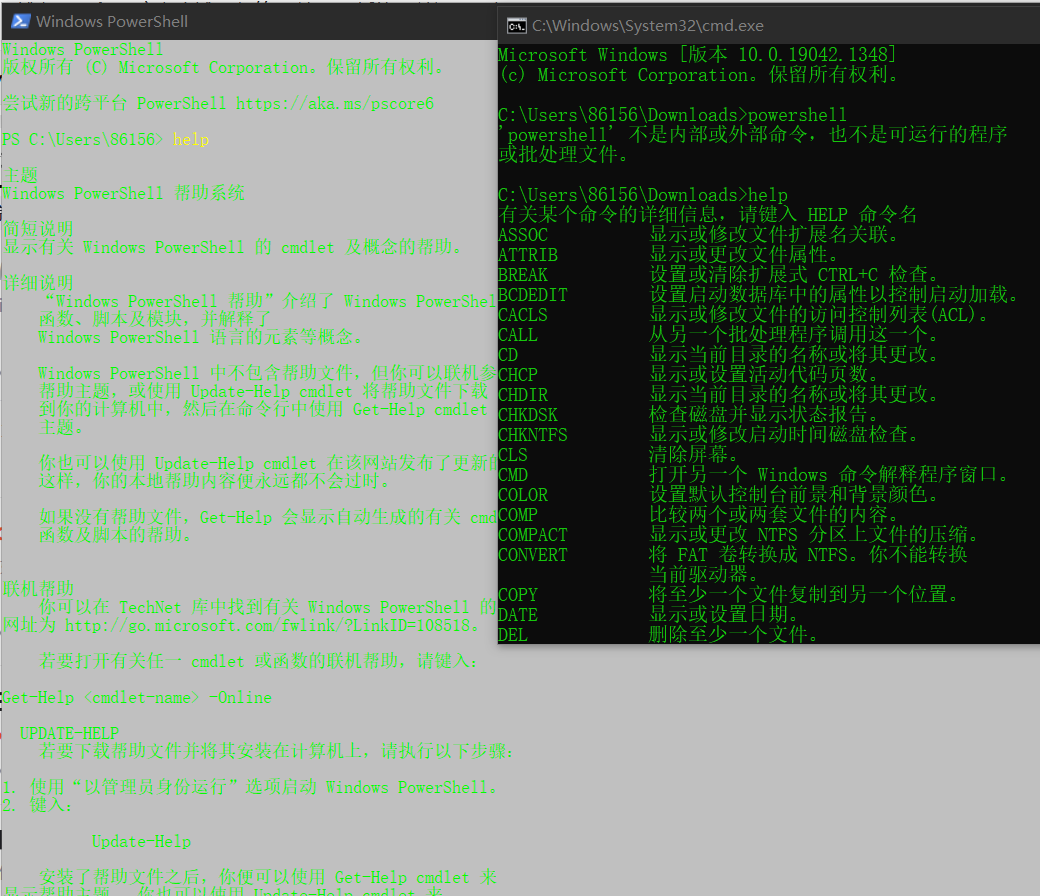
Task: Click the BREAK command row in cmd
Action: [718, 275]
